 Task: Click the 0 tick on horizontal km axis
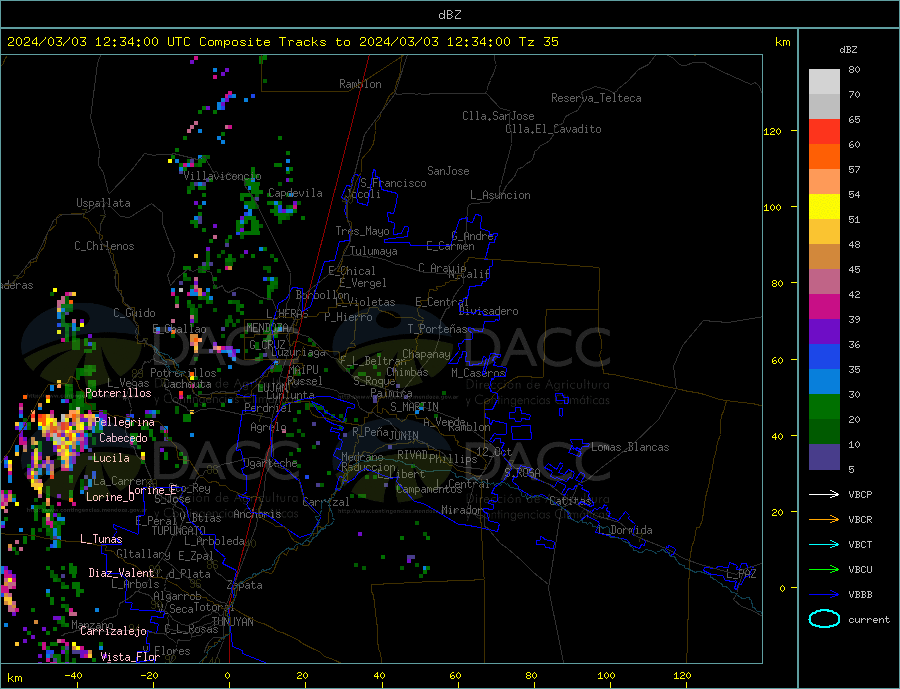[x=227, y=676]
